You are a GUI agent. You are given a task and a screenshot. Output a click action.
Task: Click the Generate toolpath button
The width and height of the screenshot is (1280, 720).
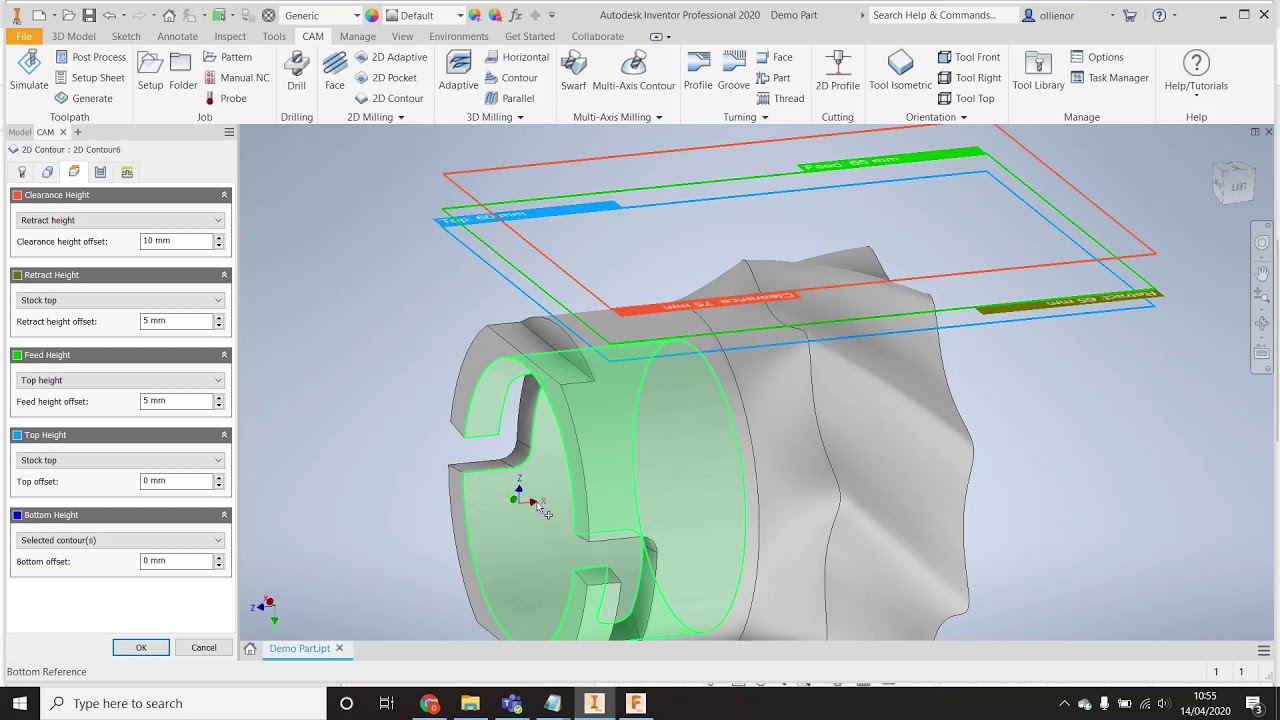[x=83, y=98]
